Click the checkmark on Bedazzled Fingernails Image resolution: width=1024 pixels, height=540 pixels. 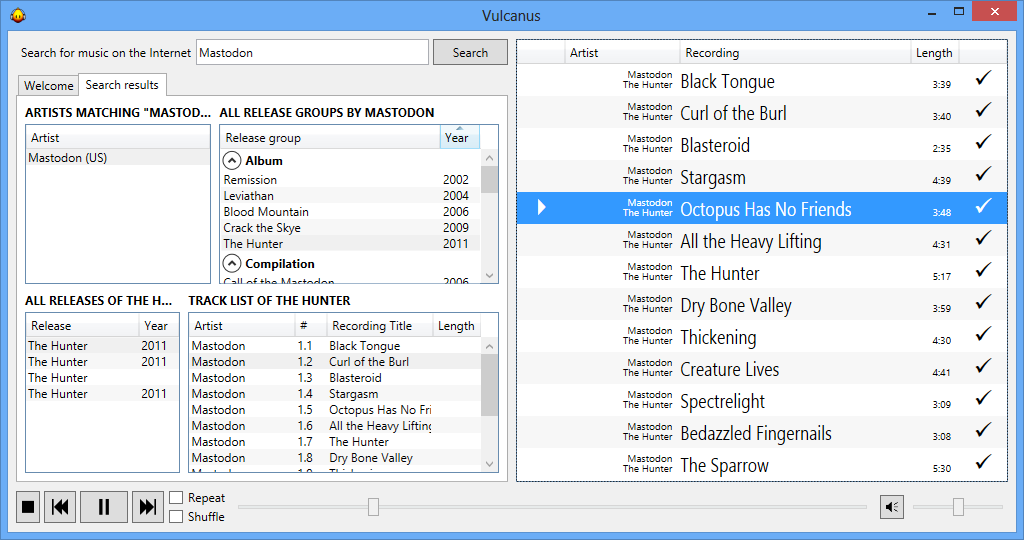click(x=983, y=430)
